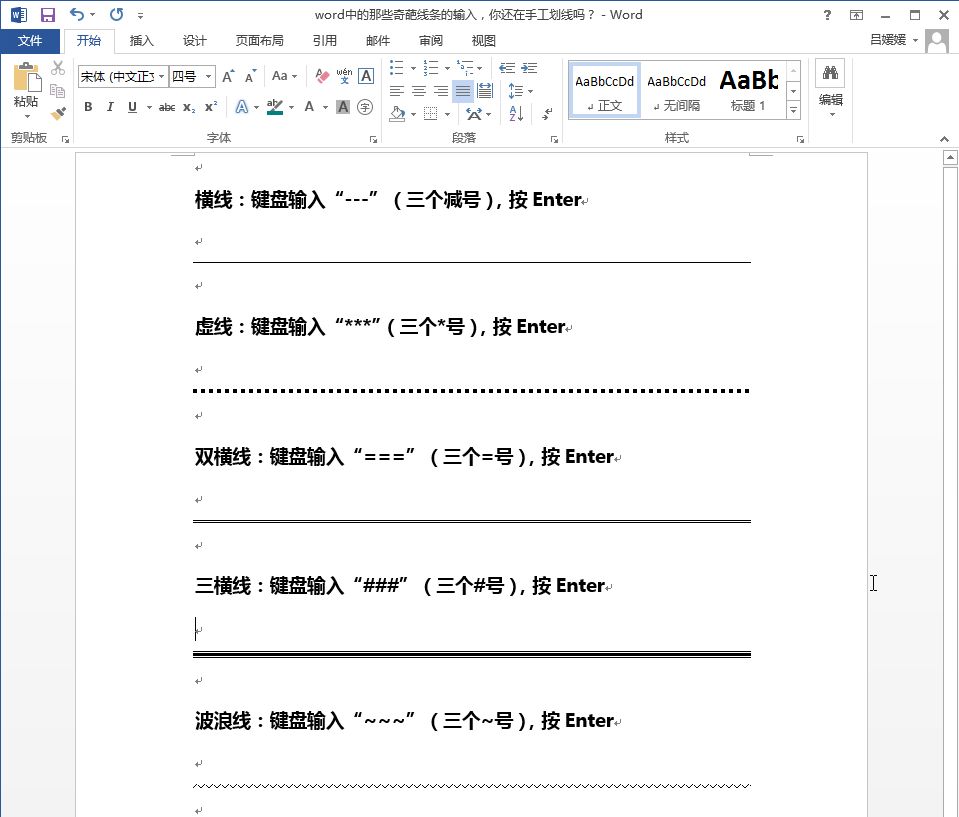Apply the 正文 style
The width and height of the screenshot is (959, 817).
click(x=604, y=90)
